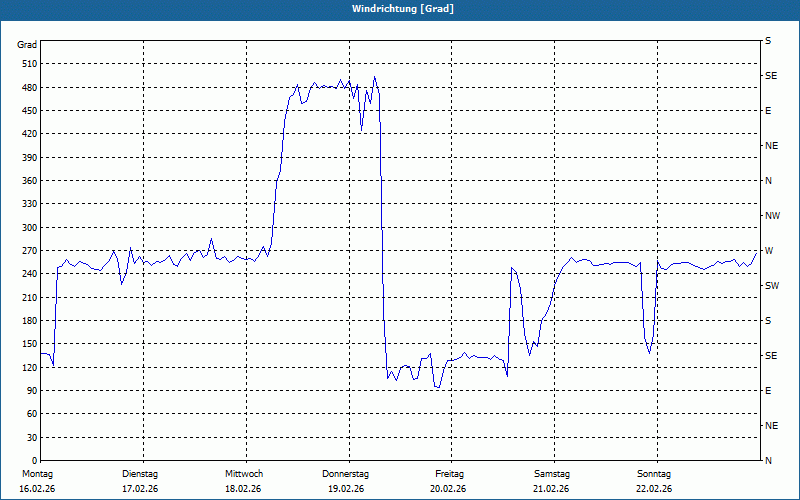
Task: Click the 270 value on left axis
Action: pyautogui.click(x=30, y=251)
